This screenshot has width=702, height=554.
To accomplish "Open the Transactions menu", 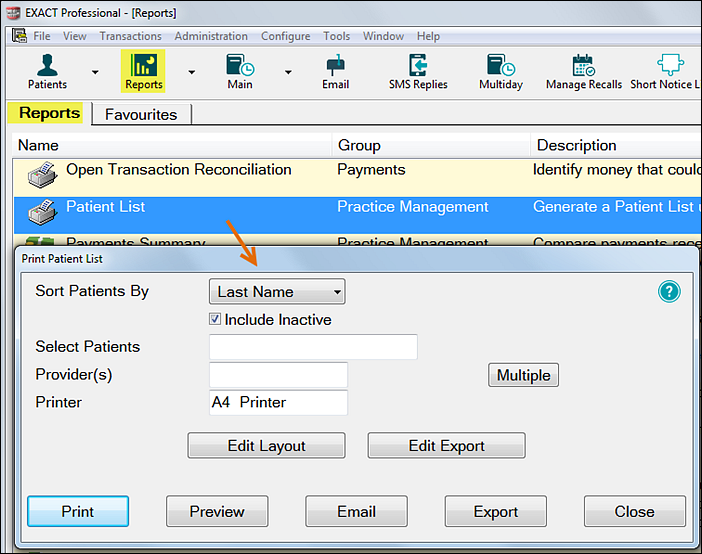I will click(130, 36).
